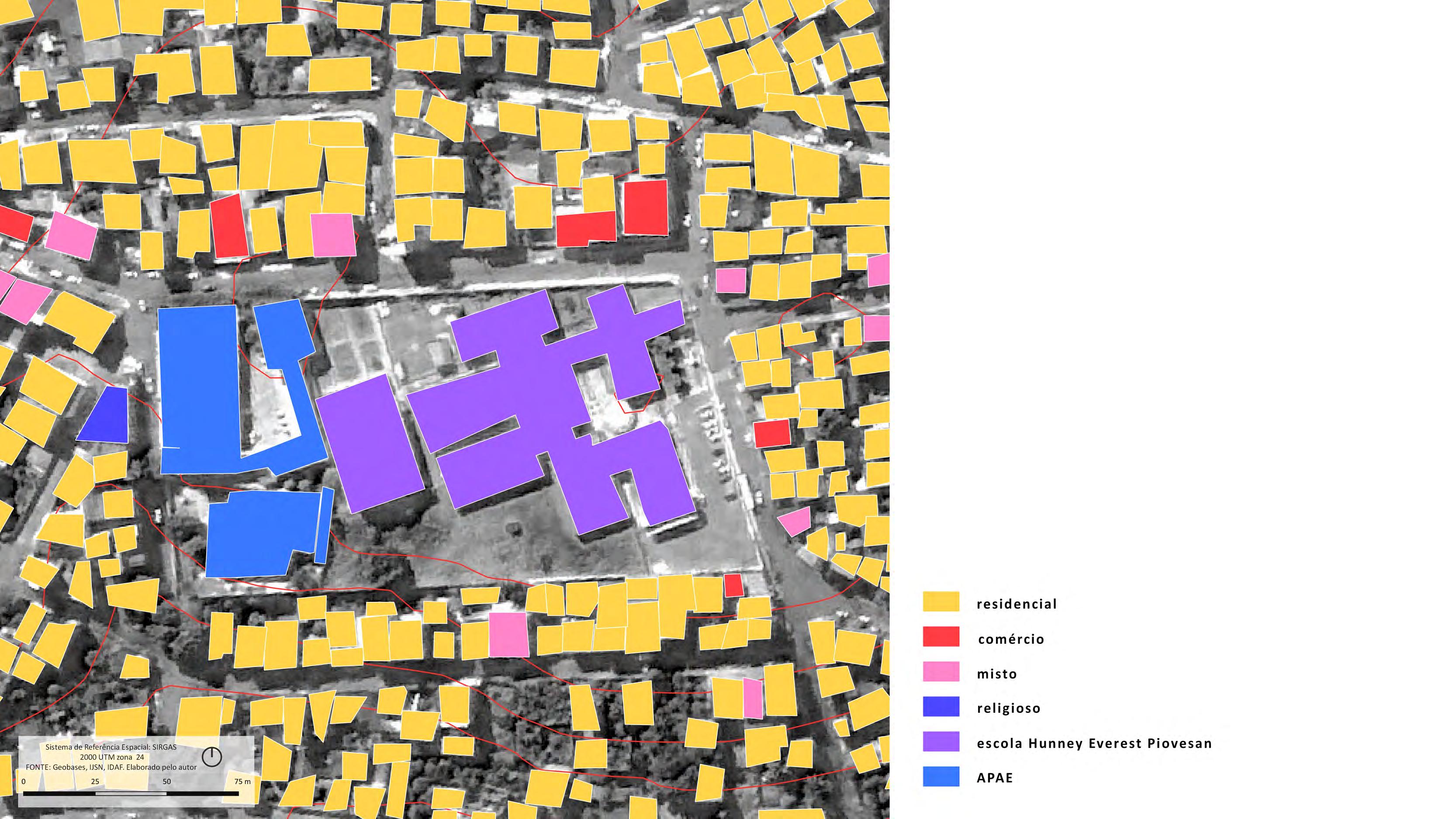This screenshot has height=819, width=1456.
Task: Click the "escola Hunney Everest Piovesan" label
Action: point(1094,743)
